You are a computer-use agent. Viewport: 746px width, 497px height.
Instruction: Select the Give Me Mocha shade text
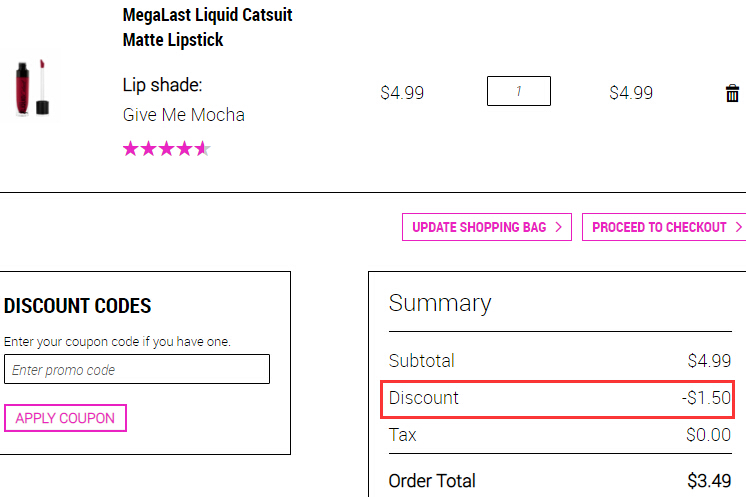pyautogui.click(x=184, y=115)
